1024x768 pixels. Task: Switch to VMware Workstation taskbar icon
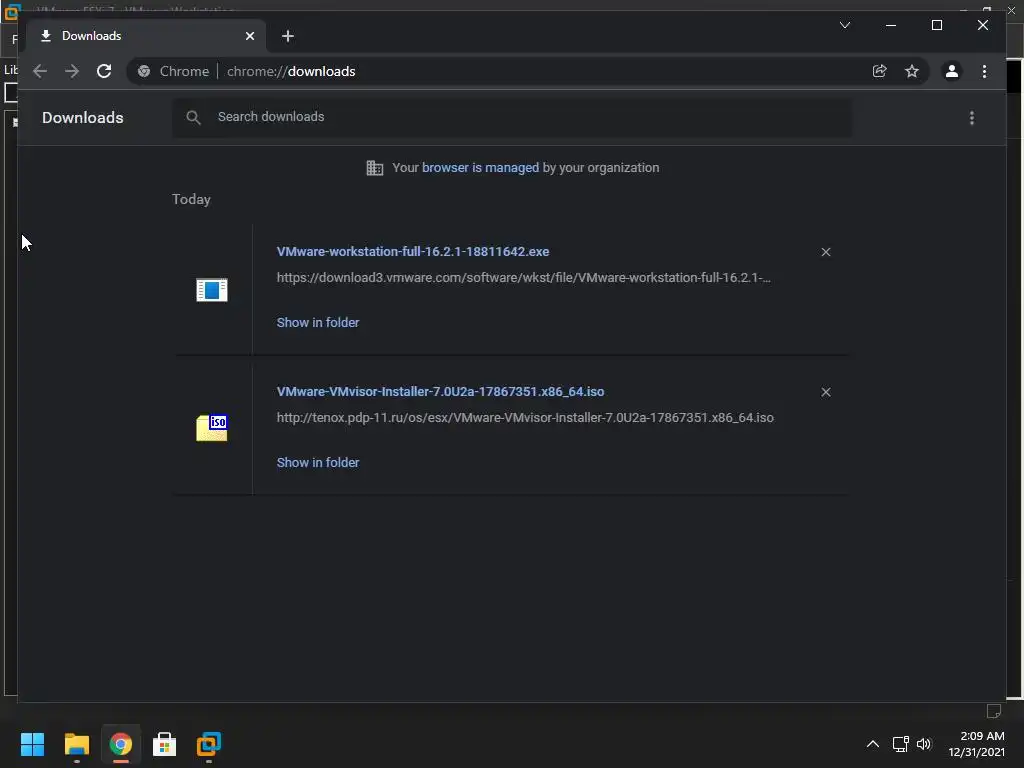[x=209, y=744]
